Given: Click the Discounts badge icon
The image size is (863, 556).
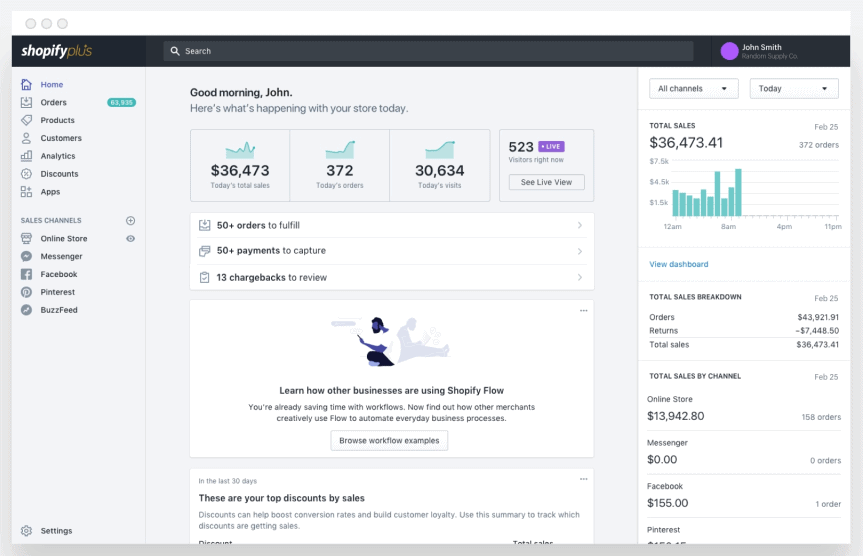Looking at the screenshot, I should pyautogui.click(x=26, y=174).
